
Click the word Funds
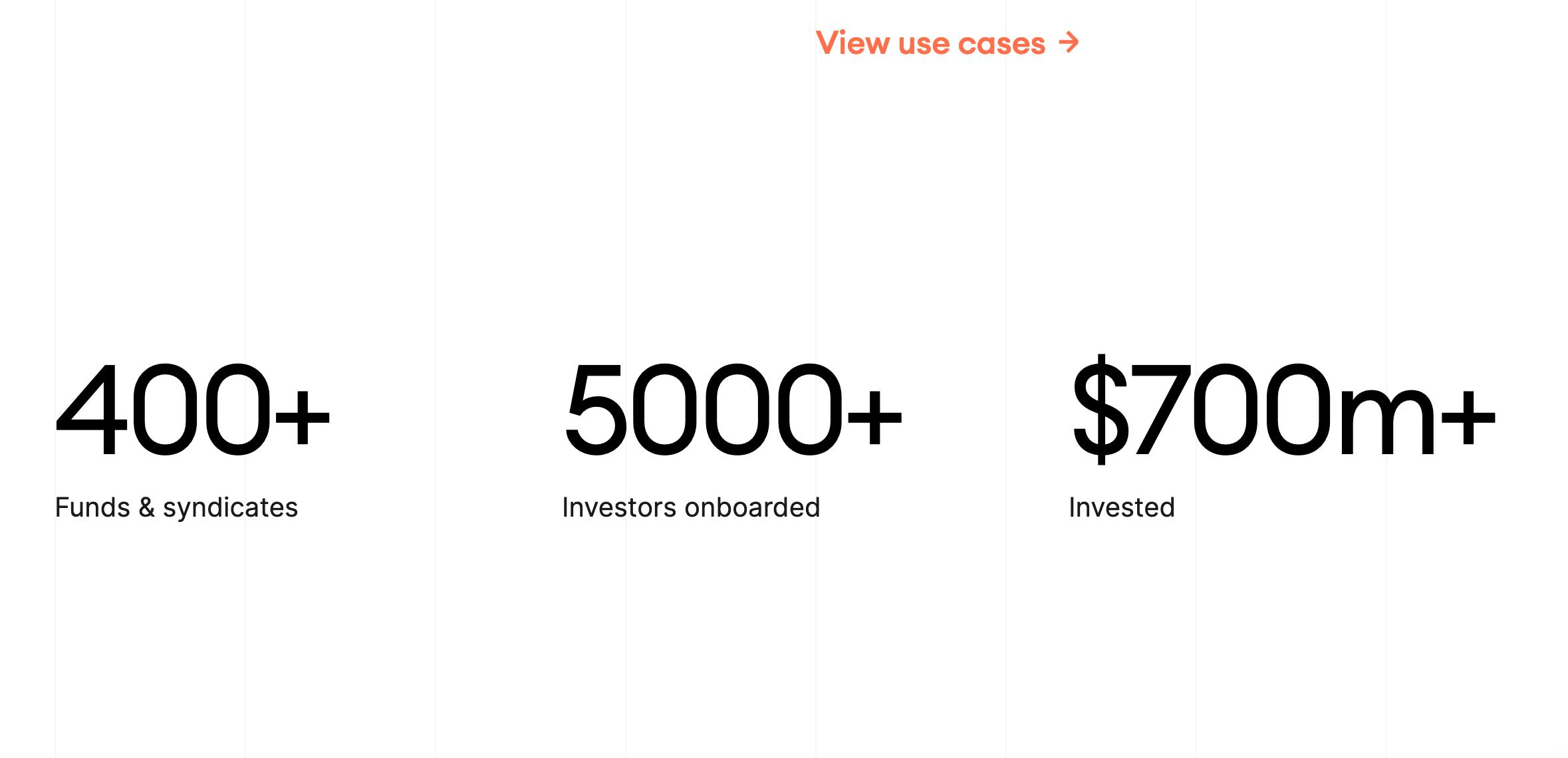pyautogui.click(x=92, y=507)
